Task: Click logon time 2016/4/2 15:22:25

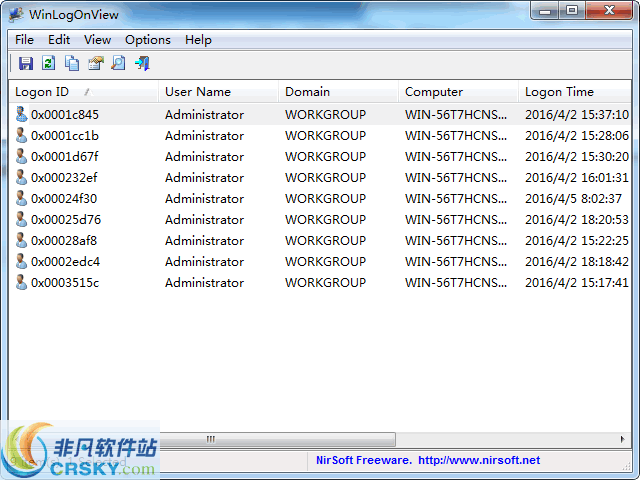Action: pyautogui.click(x=577, y=241)
